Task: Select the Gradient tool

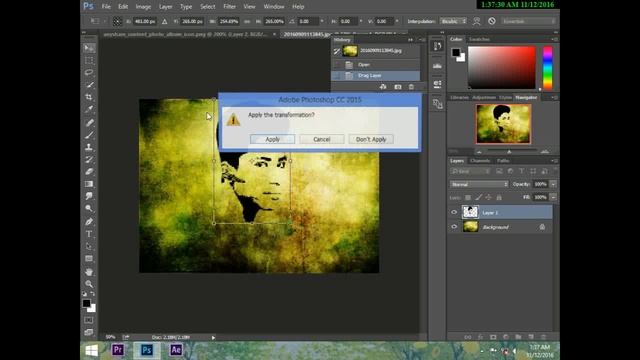Action: (x=89, y=184)
